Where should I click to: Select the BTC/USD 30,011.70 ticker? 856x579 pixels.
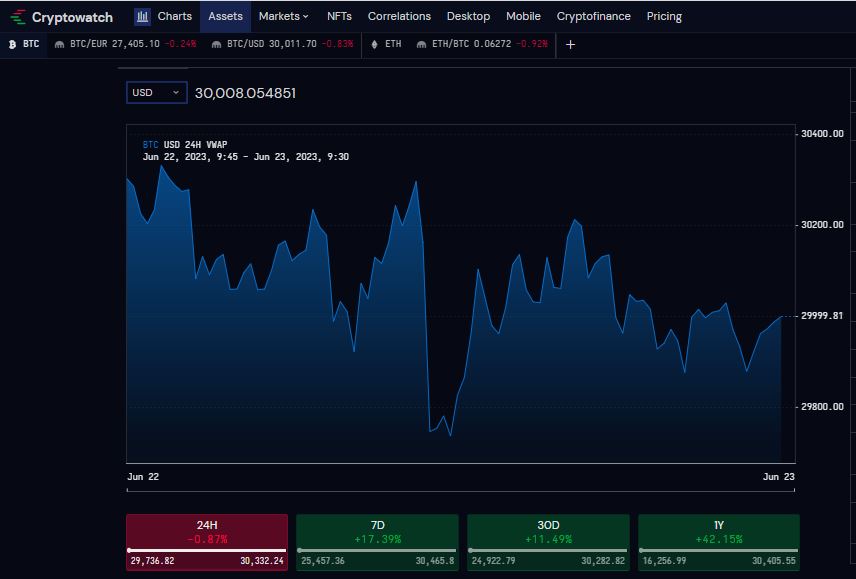pyautogui.click(x=283, y=44)
